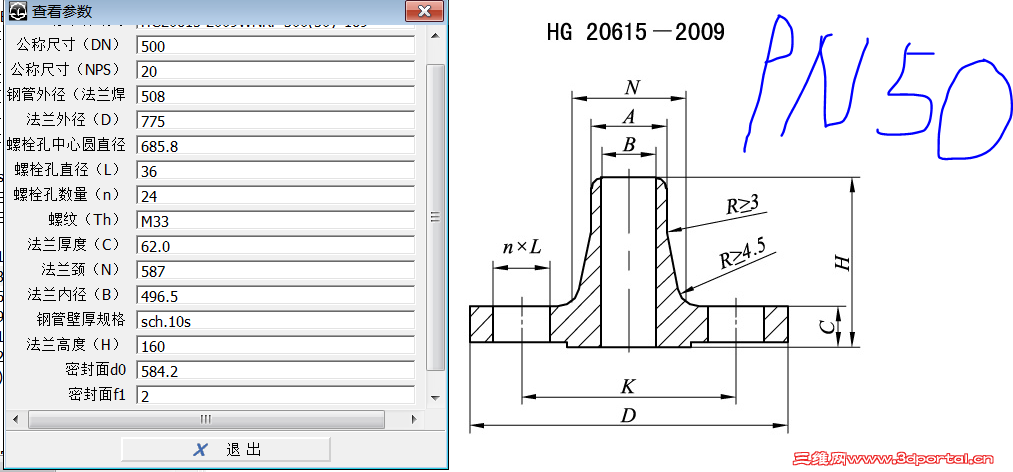Click the 法兰厚度（C） label
Screen dimensions: 1013x472
[x=74, y=245]
